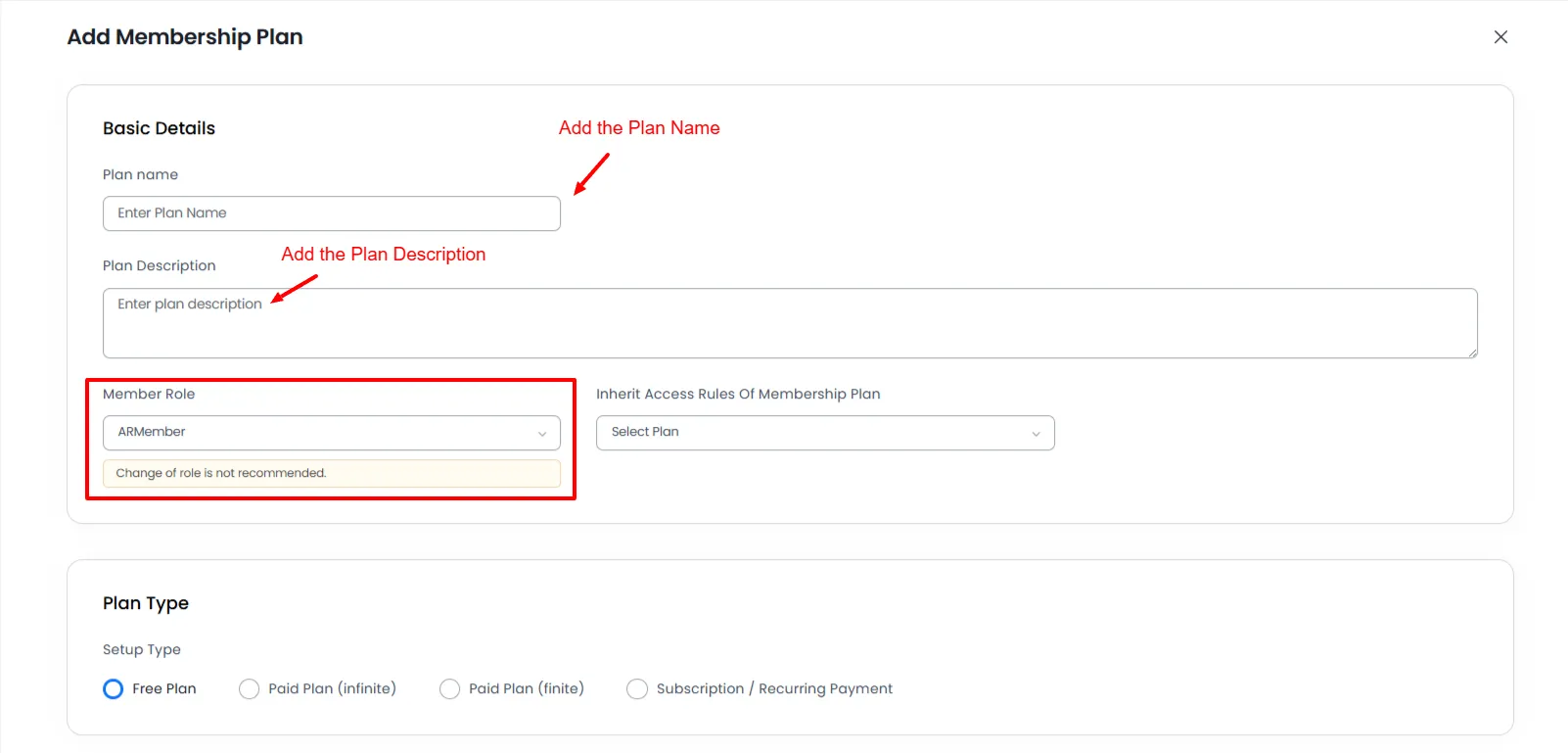The width and height of the screenshot is (1568, 753).
Task: Click the Member Role label
Action: point(149,395)
